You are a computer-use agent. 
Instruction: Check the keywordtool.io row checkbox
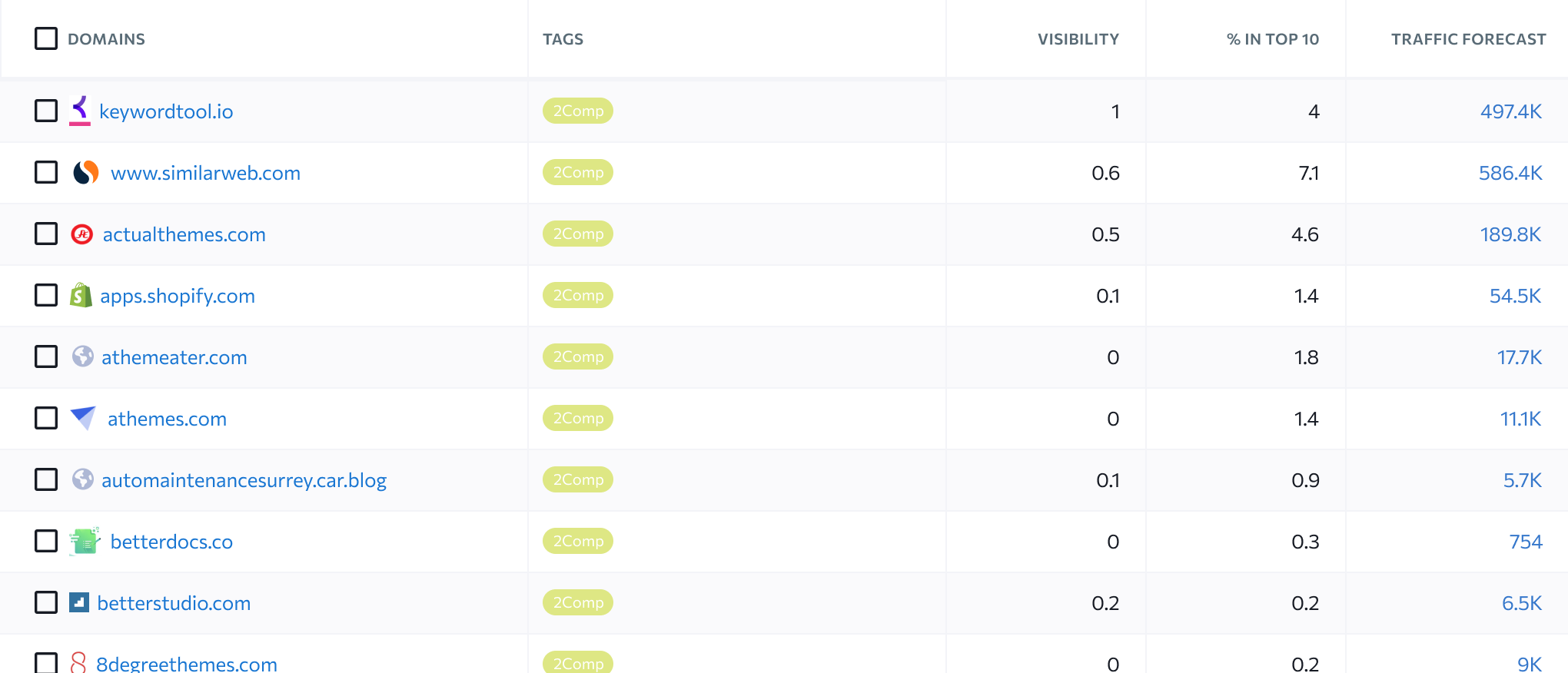(46, 111)
